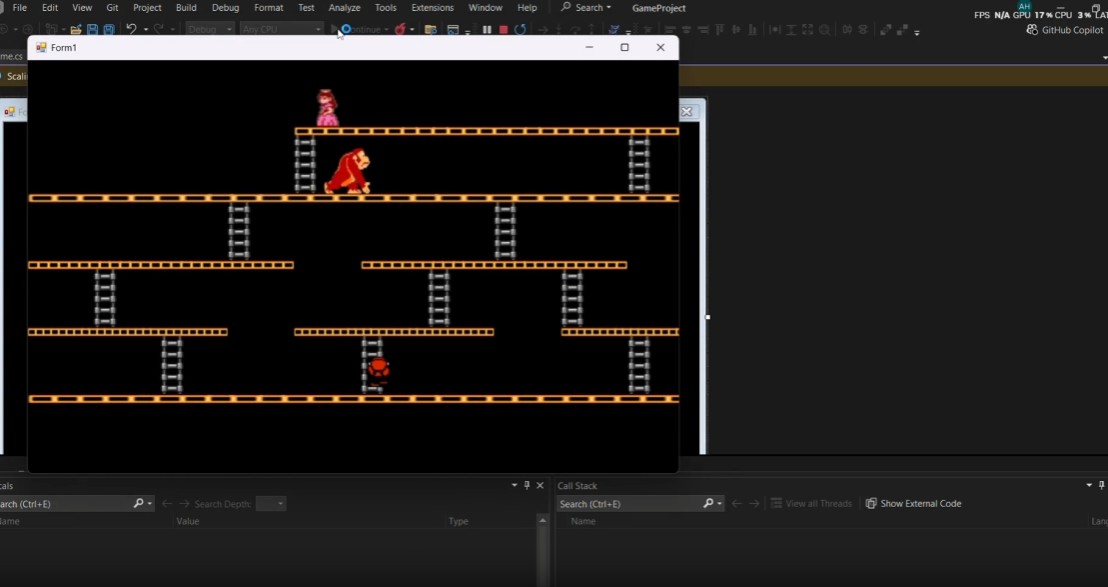Click the Save All toolbar icon
The width and height of the screenshot is (1108, 587).
coord(109,30)
